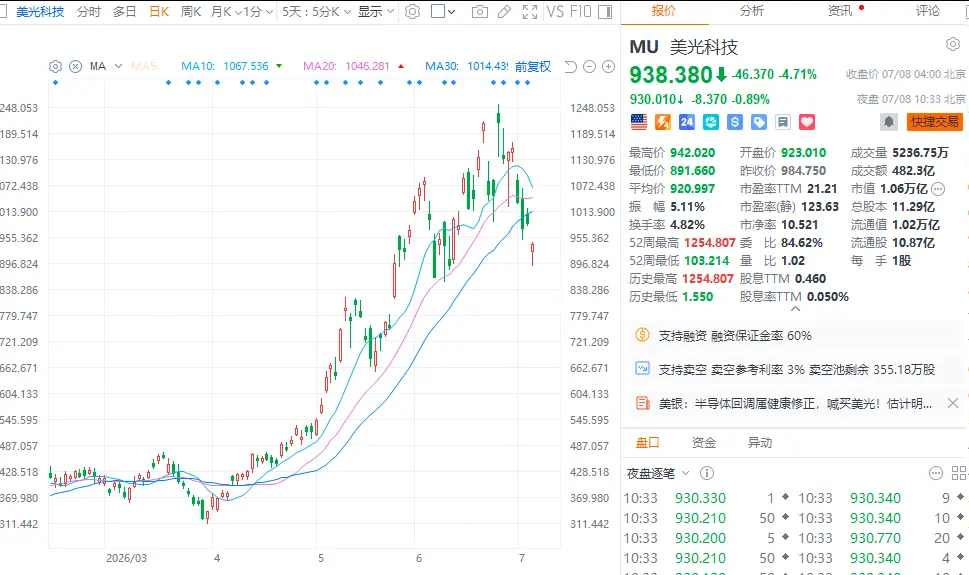The width and height of the screenshot is (969, 575).
Task: Select the 日K daily candlestick view
Action: click(x=159, y=11)
